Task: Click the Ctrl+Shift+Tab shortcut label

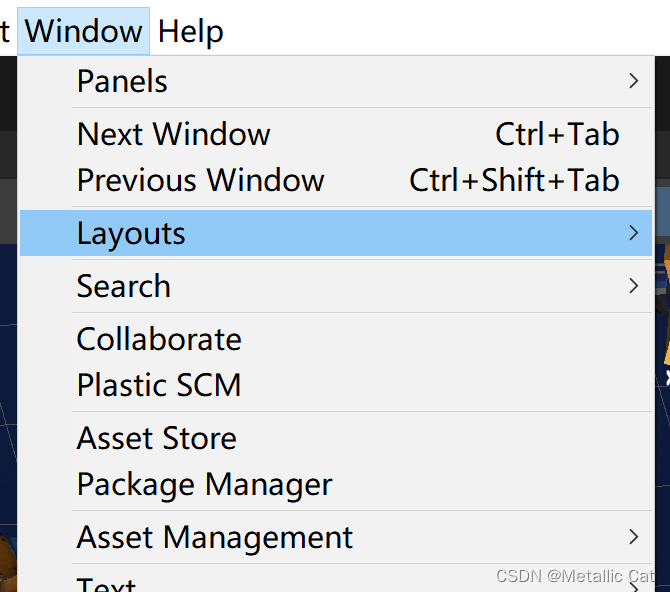Action: click(514, 180)
